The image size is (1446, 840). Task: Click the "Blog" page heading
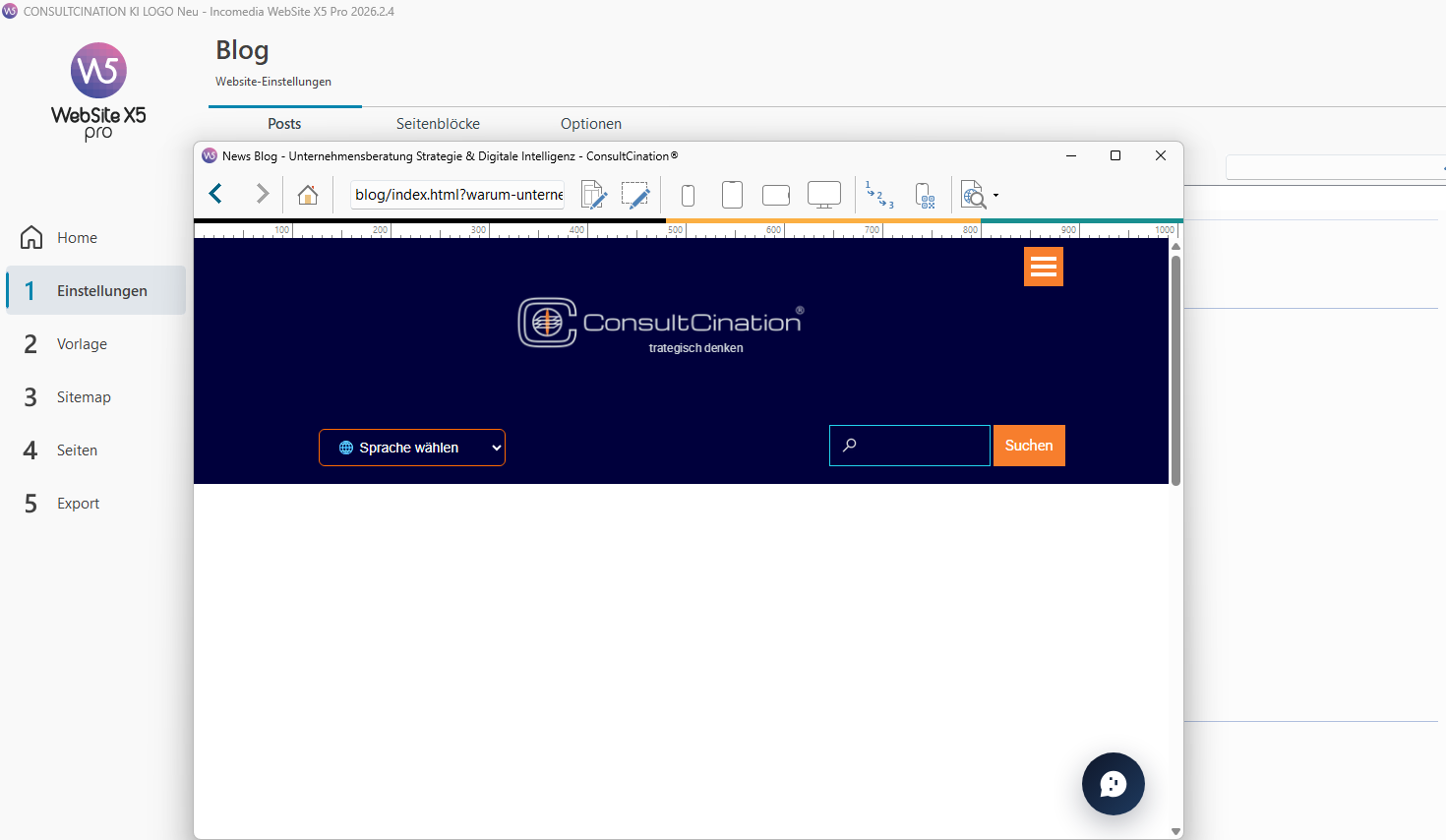pyautogui.click(x=242, y=50)
